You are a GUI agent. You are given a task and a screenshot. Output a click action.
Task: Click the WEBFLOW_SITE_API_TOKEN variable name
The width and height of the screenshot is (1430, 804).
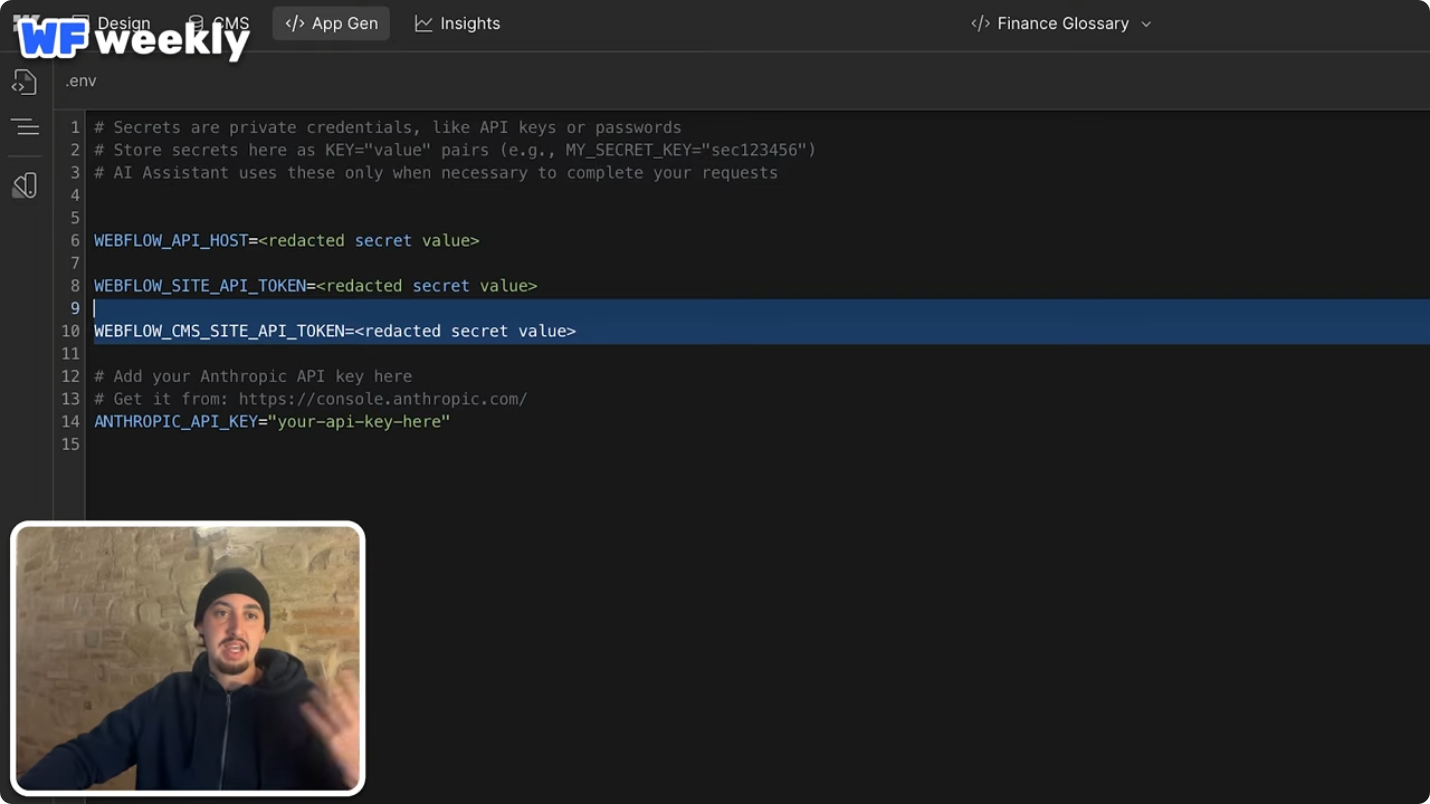tap(200, 286)
